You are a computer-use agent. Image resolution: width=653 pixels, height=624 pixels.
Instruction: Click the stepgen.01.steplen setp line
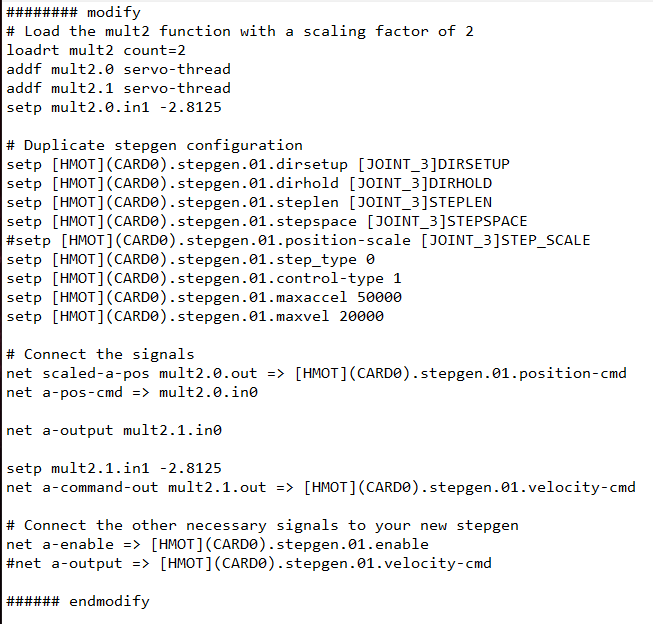[249, 202]
